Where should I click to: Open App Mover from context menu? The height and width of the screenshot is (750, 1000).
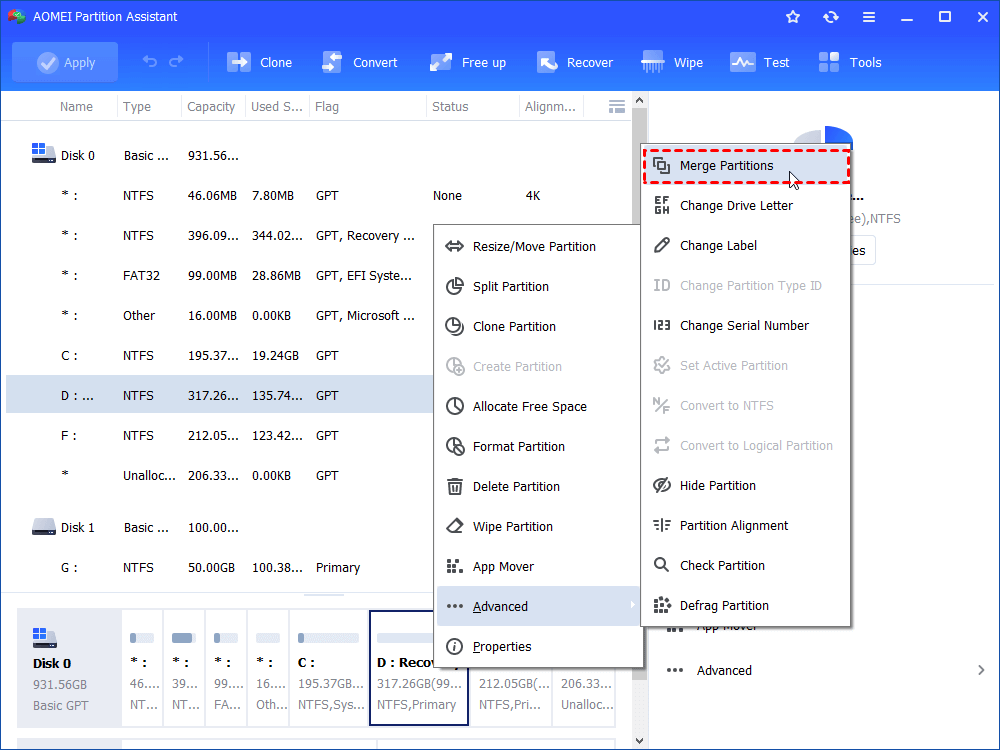coord(538,566)
